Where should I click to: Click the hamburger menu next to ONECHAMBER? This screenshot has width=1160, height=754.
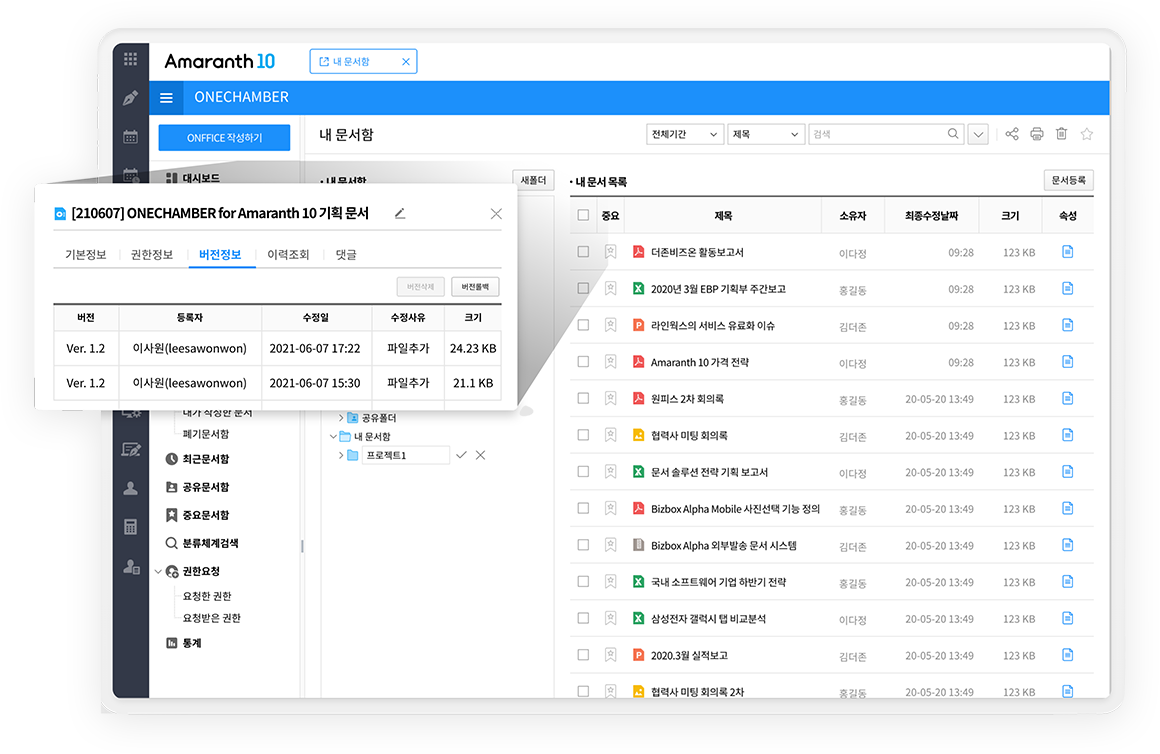coord(166,98)
